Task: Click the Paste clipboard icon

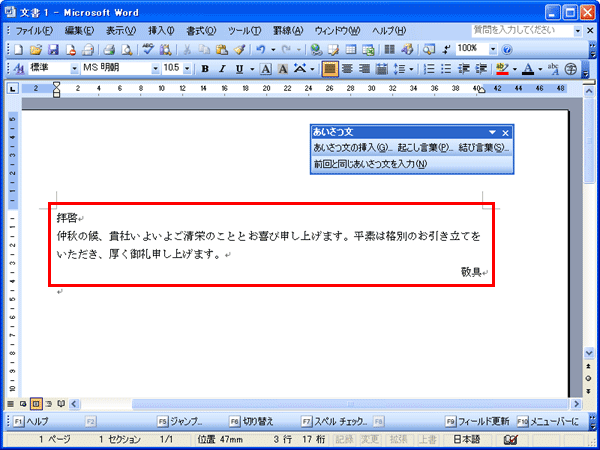Action: click(x=222, y=49)
